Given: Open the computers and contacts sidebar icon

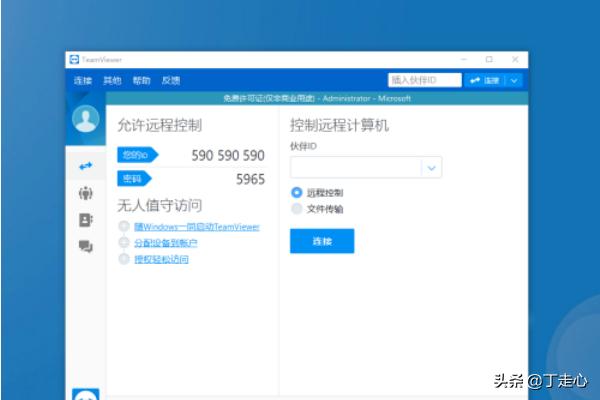Looking at the screenshot, I should [x=86, y=220].
